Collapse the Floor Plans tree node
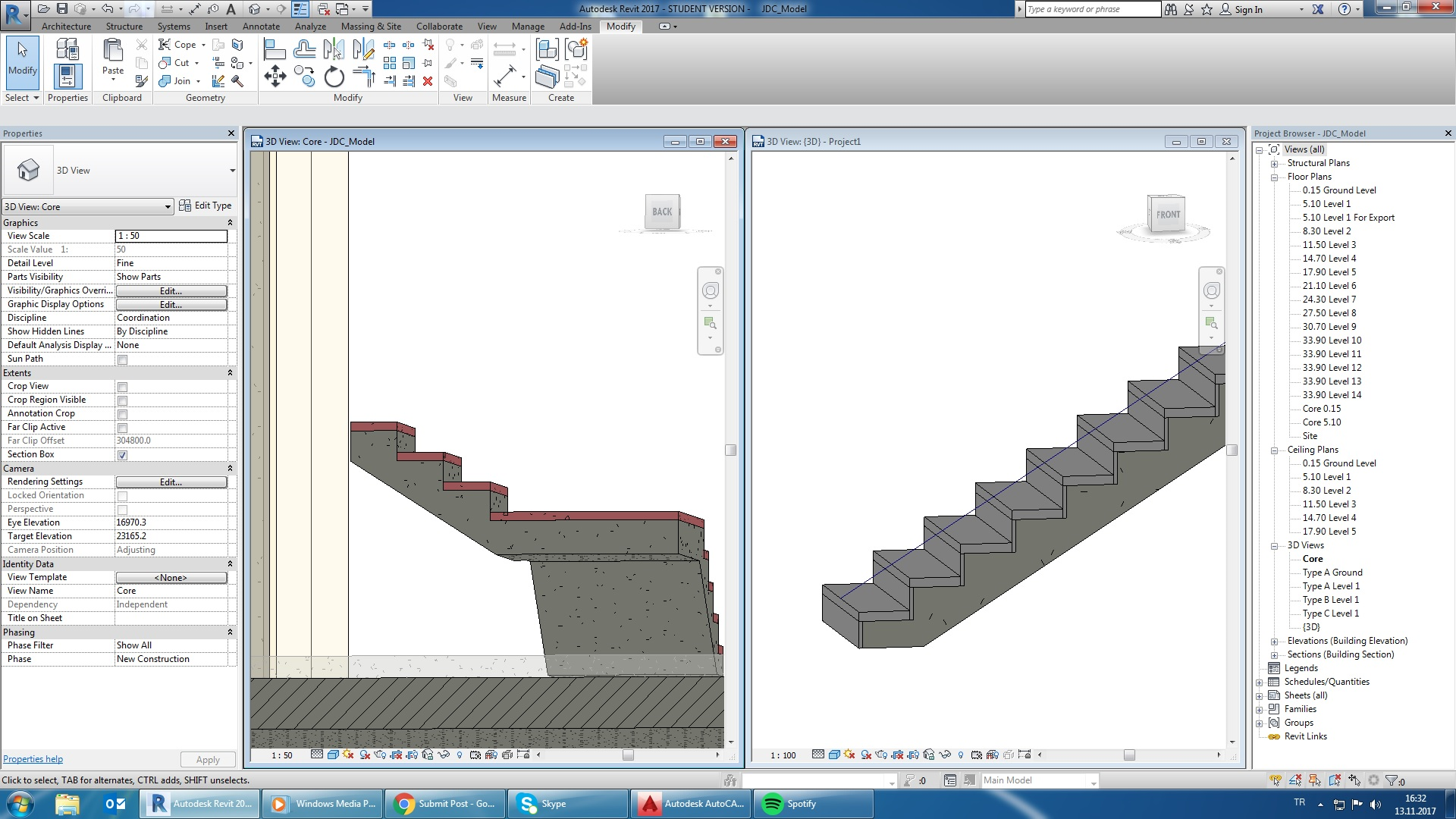 click(1275, 177)
